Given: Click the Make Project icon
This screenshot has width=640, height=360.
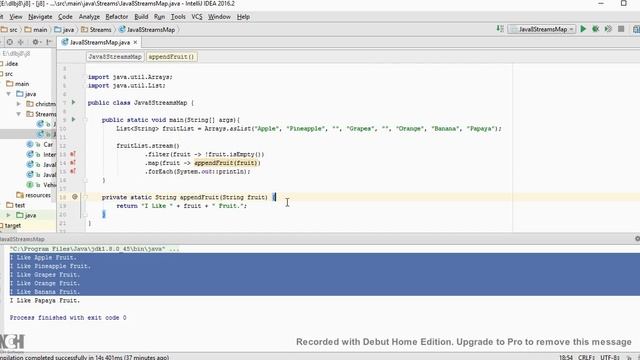Looking at the screenshot, I should tap(500, 29).
